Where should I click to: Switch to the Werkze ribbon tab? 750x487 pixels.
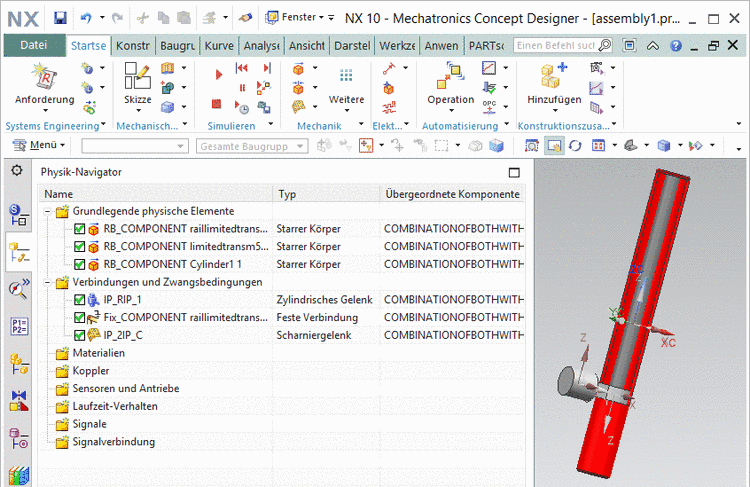coord(397,46)
